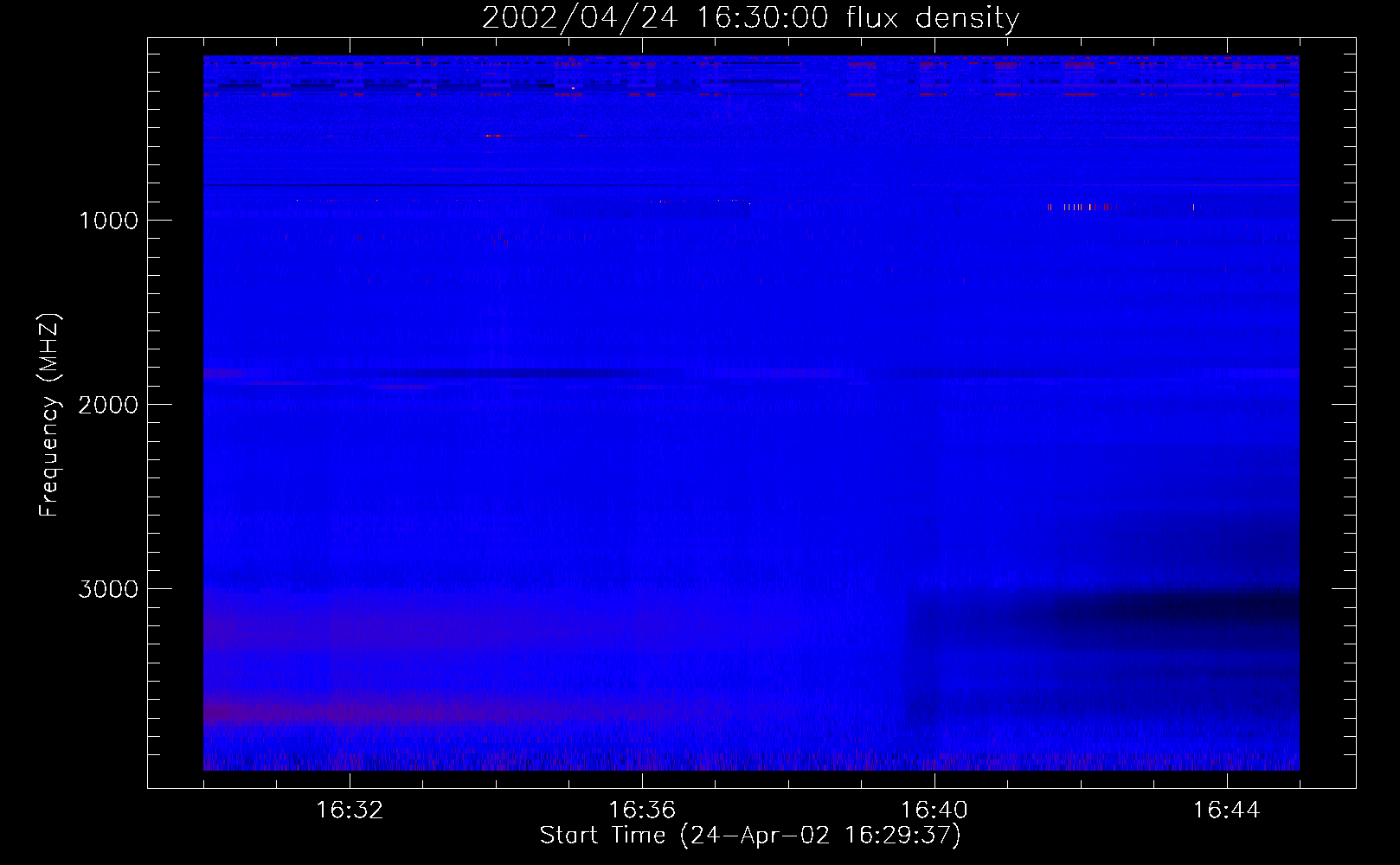1400x865 pixels.
Task: Click the 1000 frequency tick label
Action: pos(108,221)
